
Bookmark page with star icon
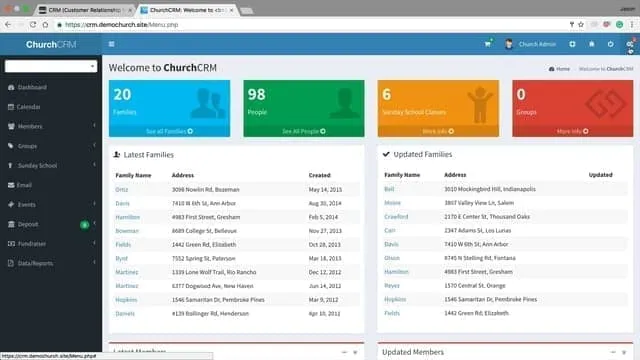pyautogui.click(x=581, y=24)
